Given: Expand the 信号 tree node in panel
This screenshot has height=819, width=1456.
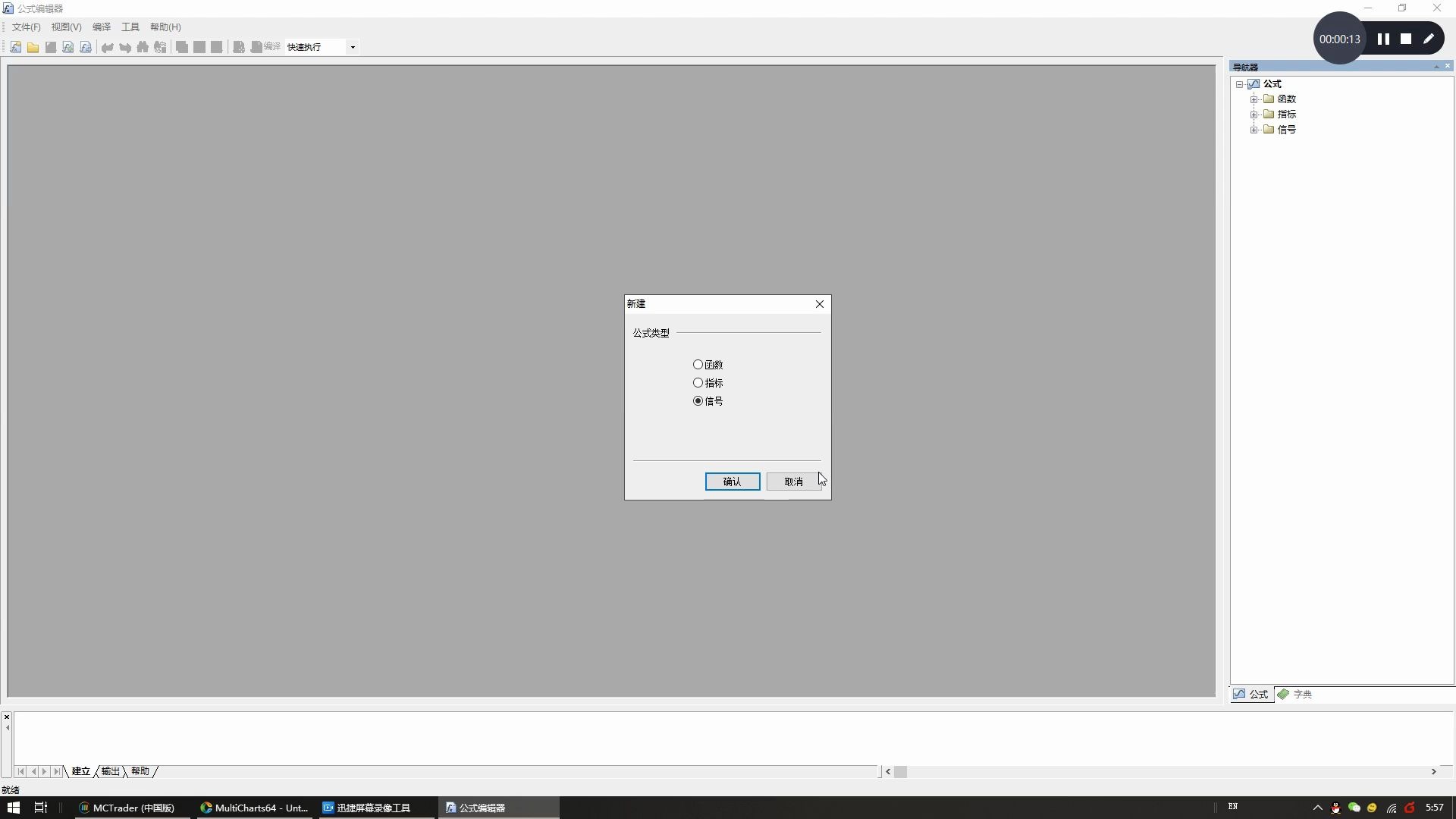Looking at the screenshot, I should coord(1253,129).
